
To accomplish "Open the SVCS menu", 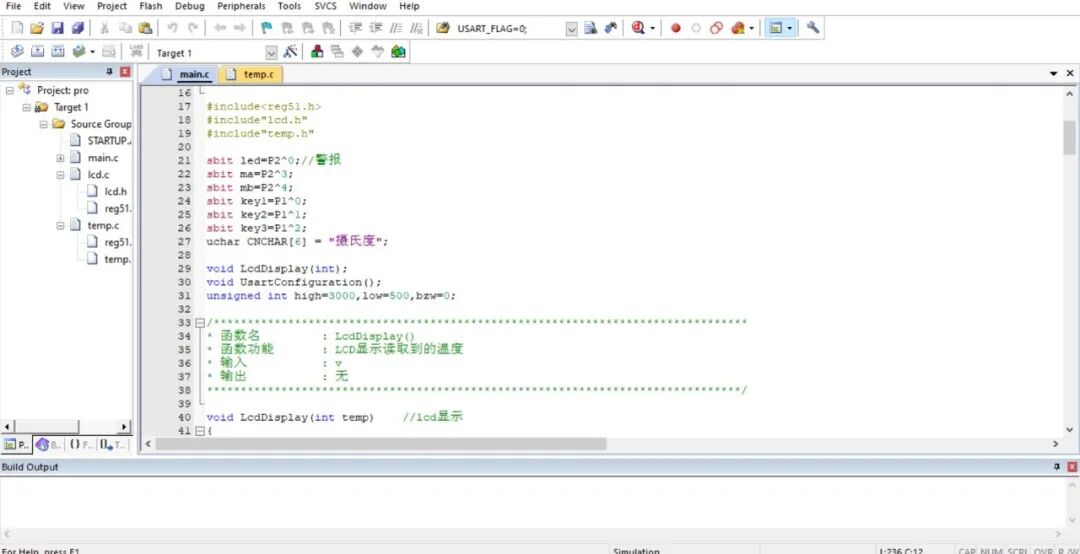I will (326, 6).
